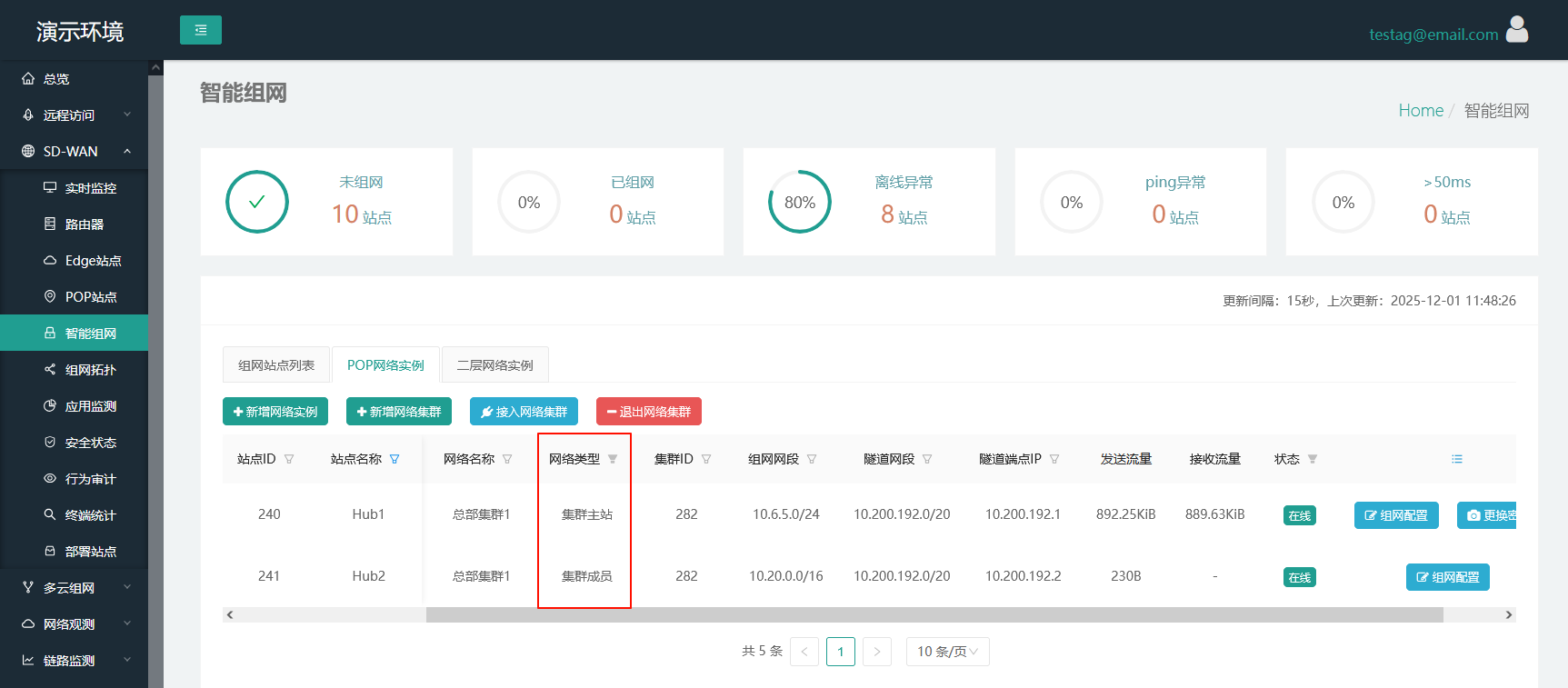Click the sidebar scroll-up arrow
This screenshot has width=1568, height=688.
point(155,68)
